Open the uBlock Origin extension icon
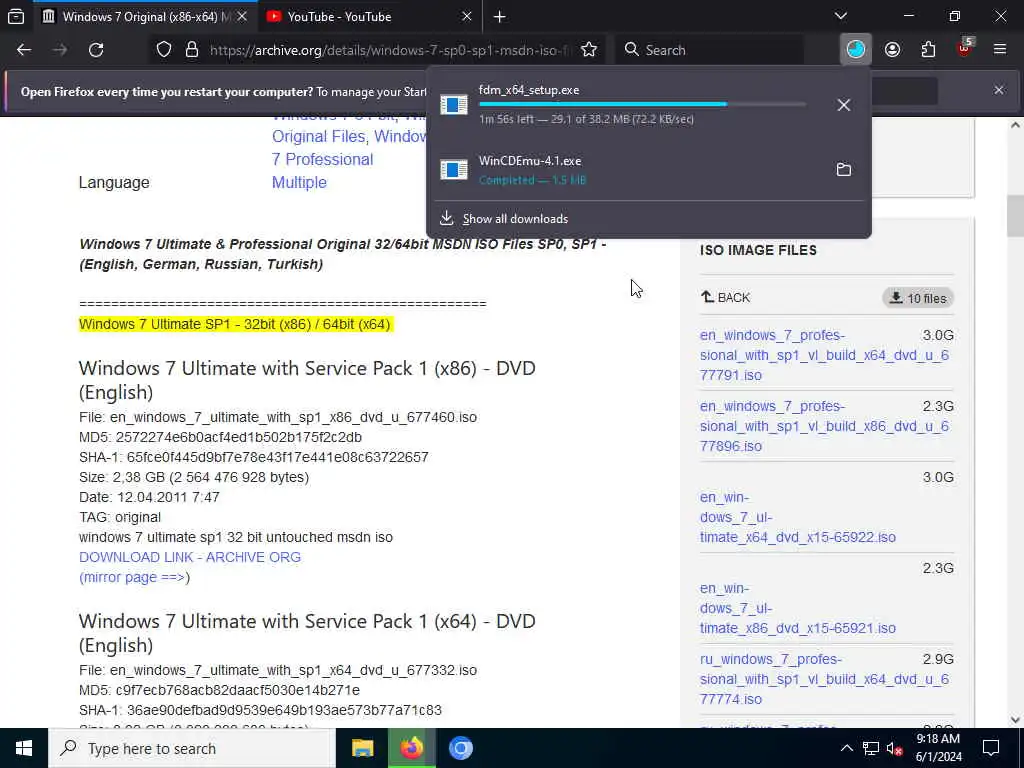 [964, 48]
